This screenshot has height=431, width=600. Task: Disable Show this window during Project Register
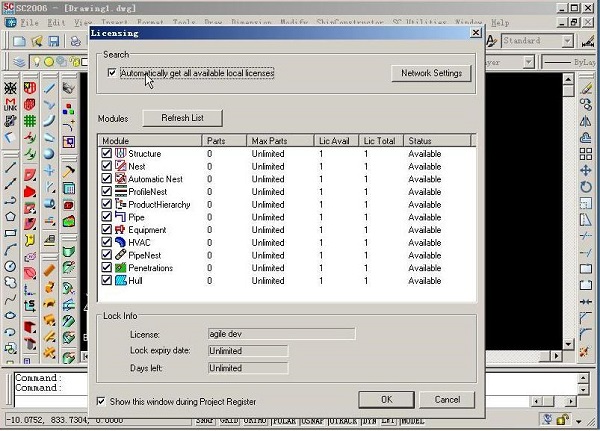tap(101, 401)
